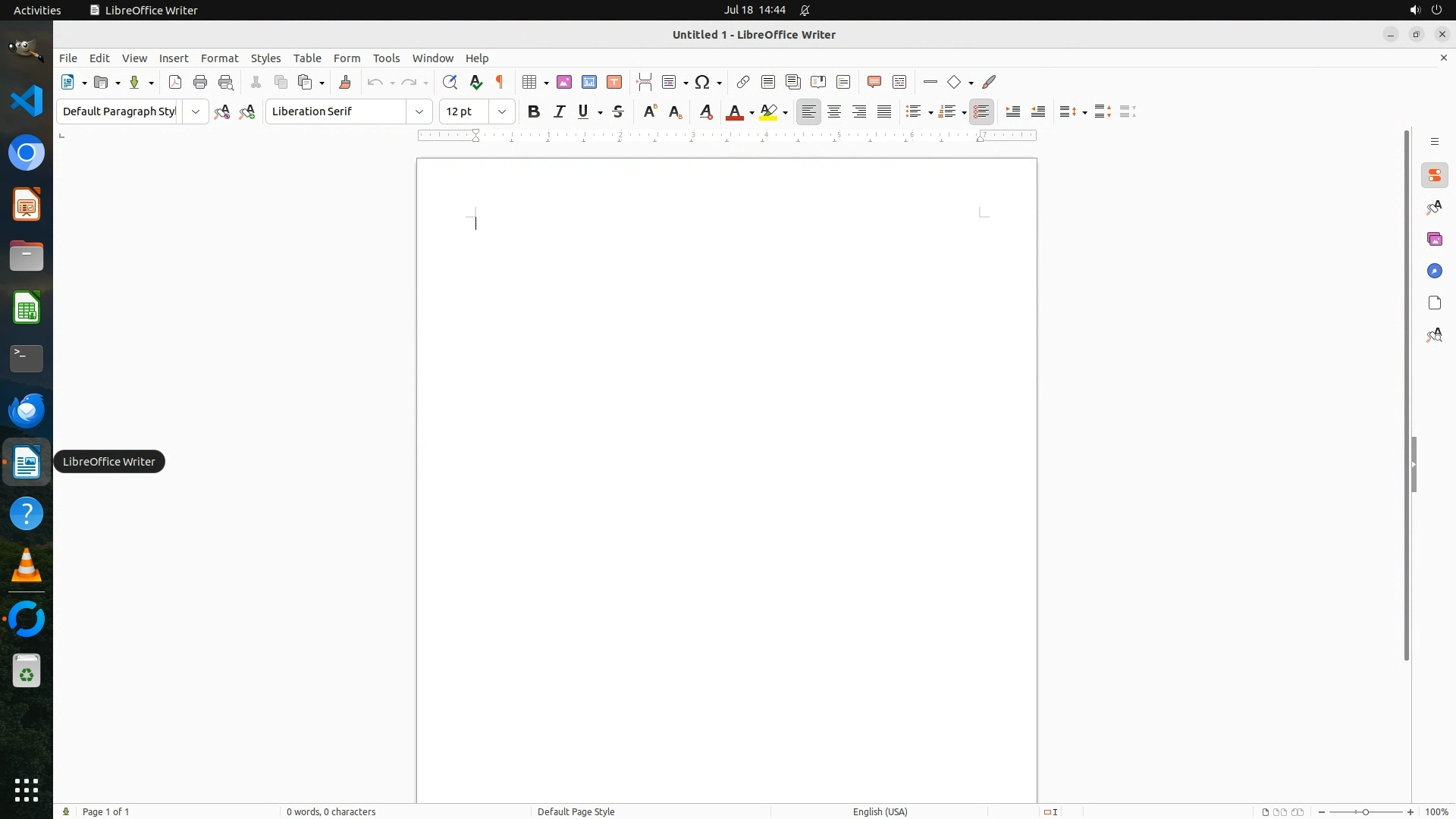Click the Insert Hyperlink icon

(x=743, y=82)
